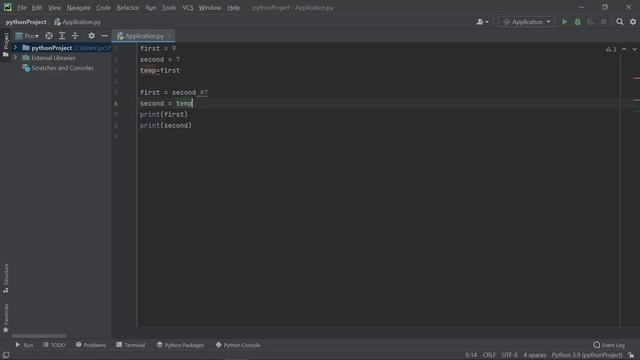Toggle the Favorites side tool tab
This screenshot has width=640, height=360.
[x=6, y=318]
